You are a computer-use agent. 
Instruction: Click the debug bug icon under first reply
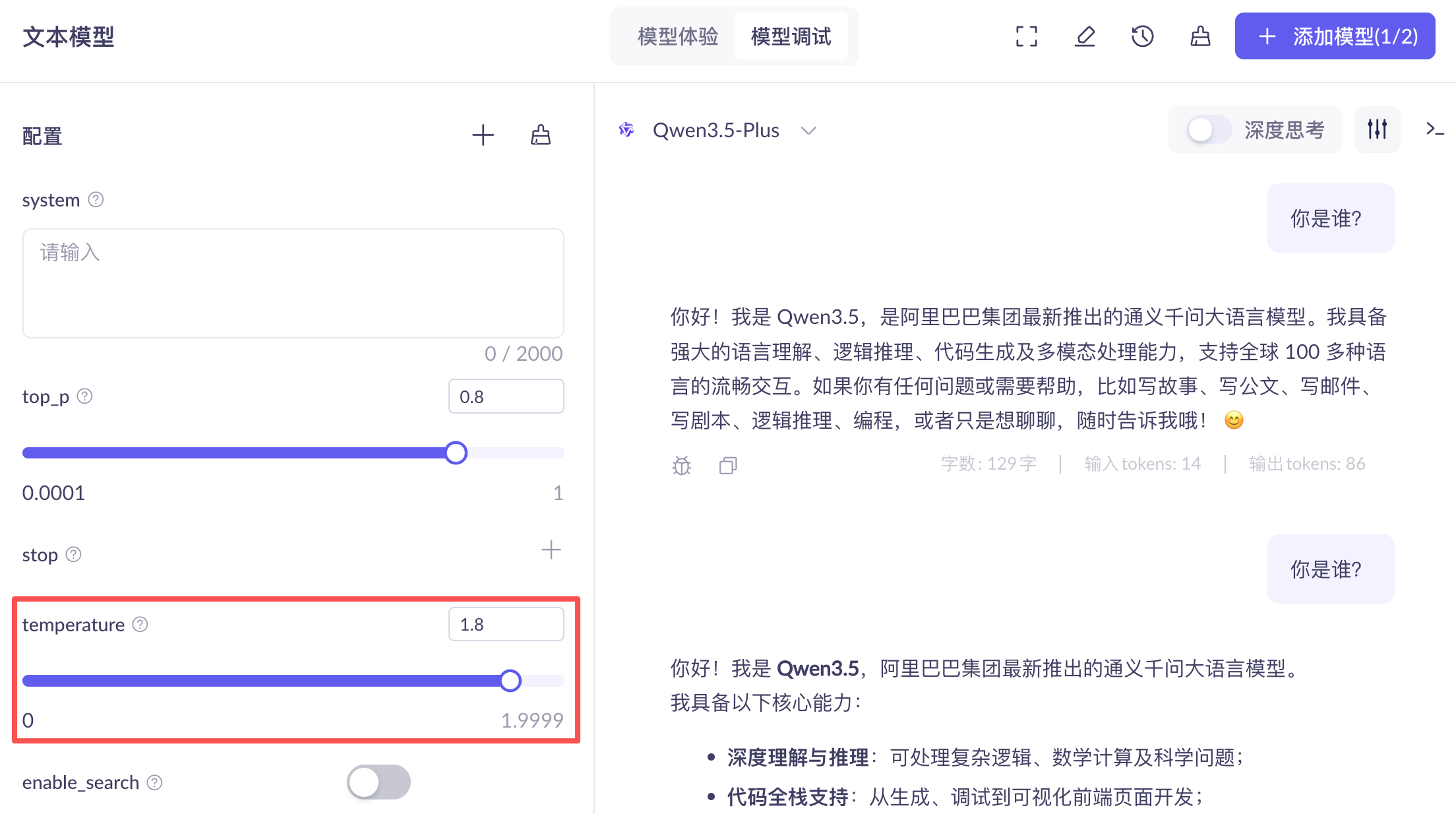(x=682, y=466)
